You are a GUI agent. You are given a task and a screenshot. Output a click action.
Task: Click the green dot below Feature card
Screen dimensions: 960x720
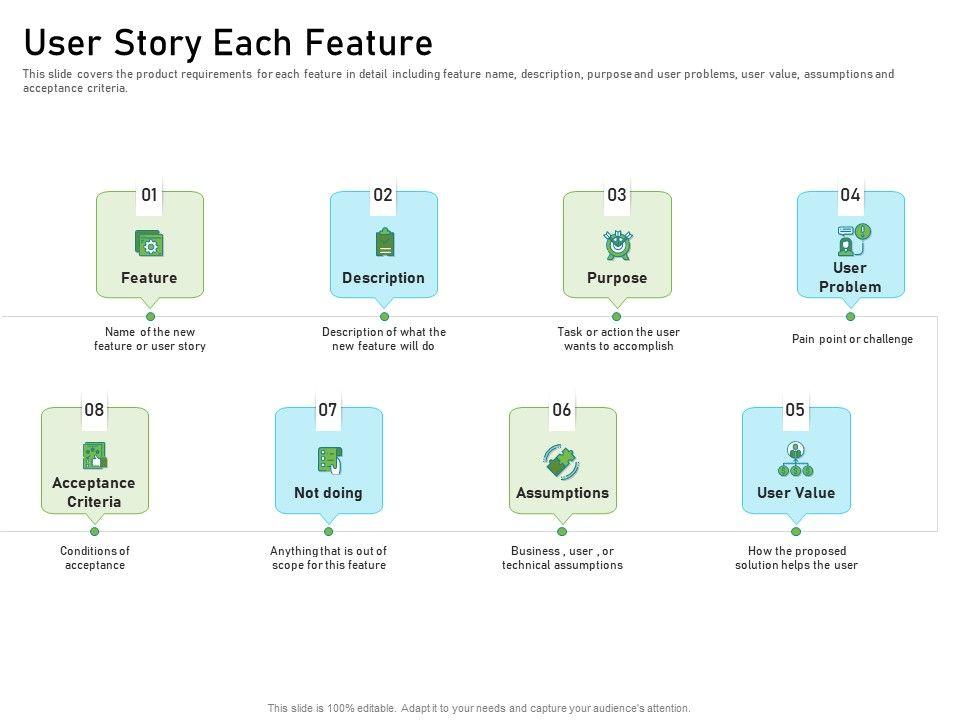[x=150, y=316]
